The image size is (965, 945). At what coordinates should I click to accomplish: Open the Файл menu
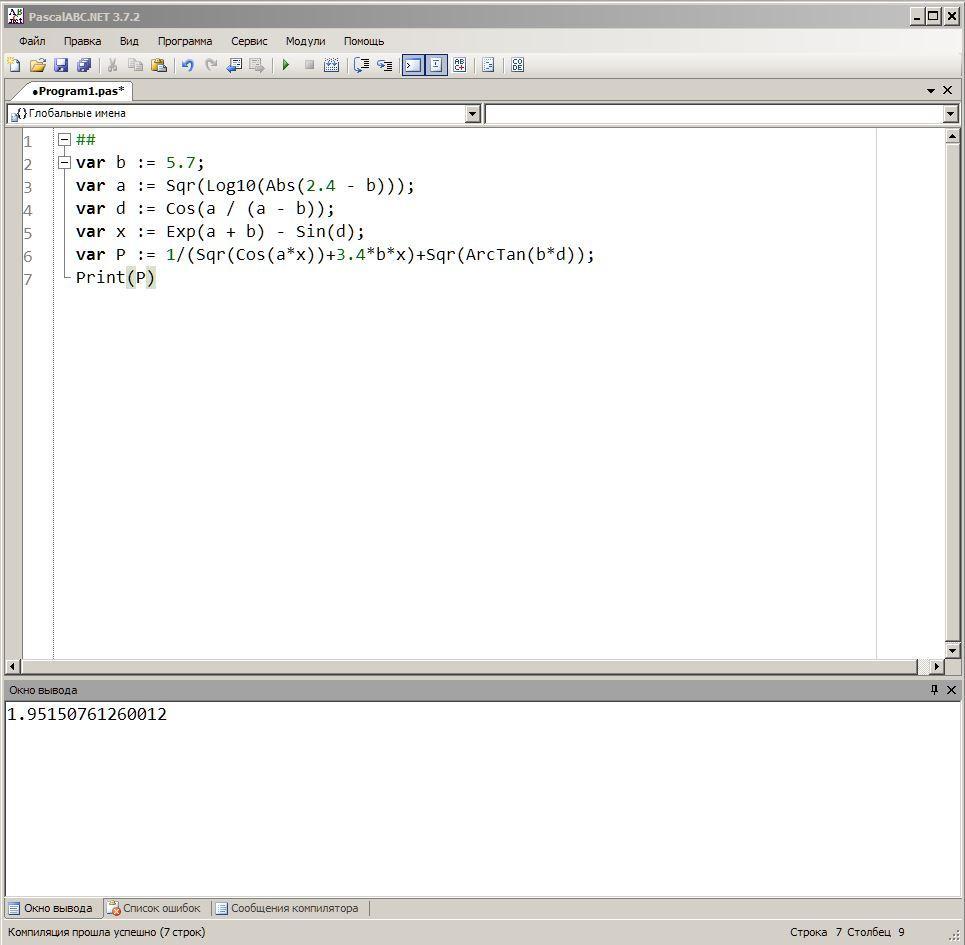32,41
